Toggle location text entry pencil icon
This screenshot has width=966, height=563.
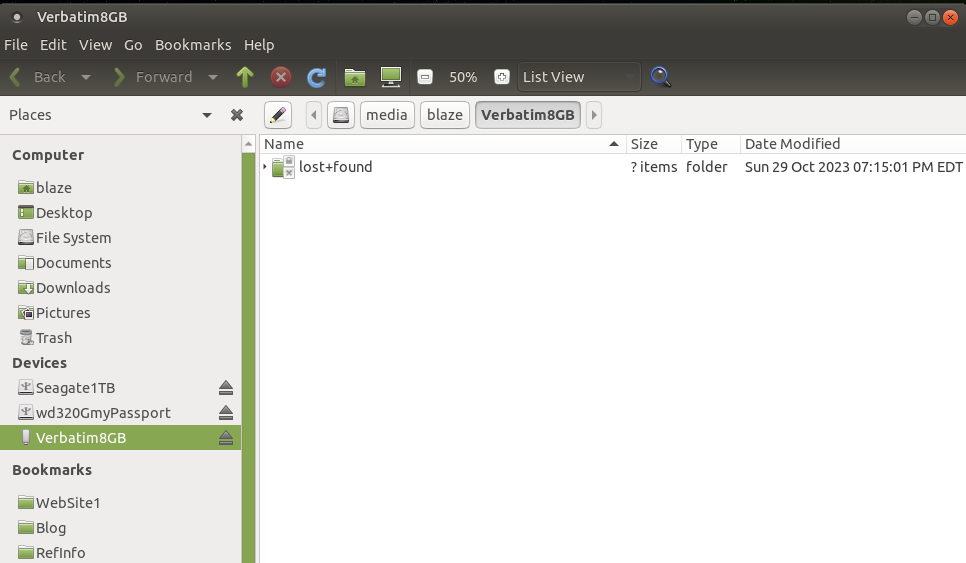[x=278, y=115]
